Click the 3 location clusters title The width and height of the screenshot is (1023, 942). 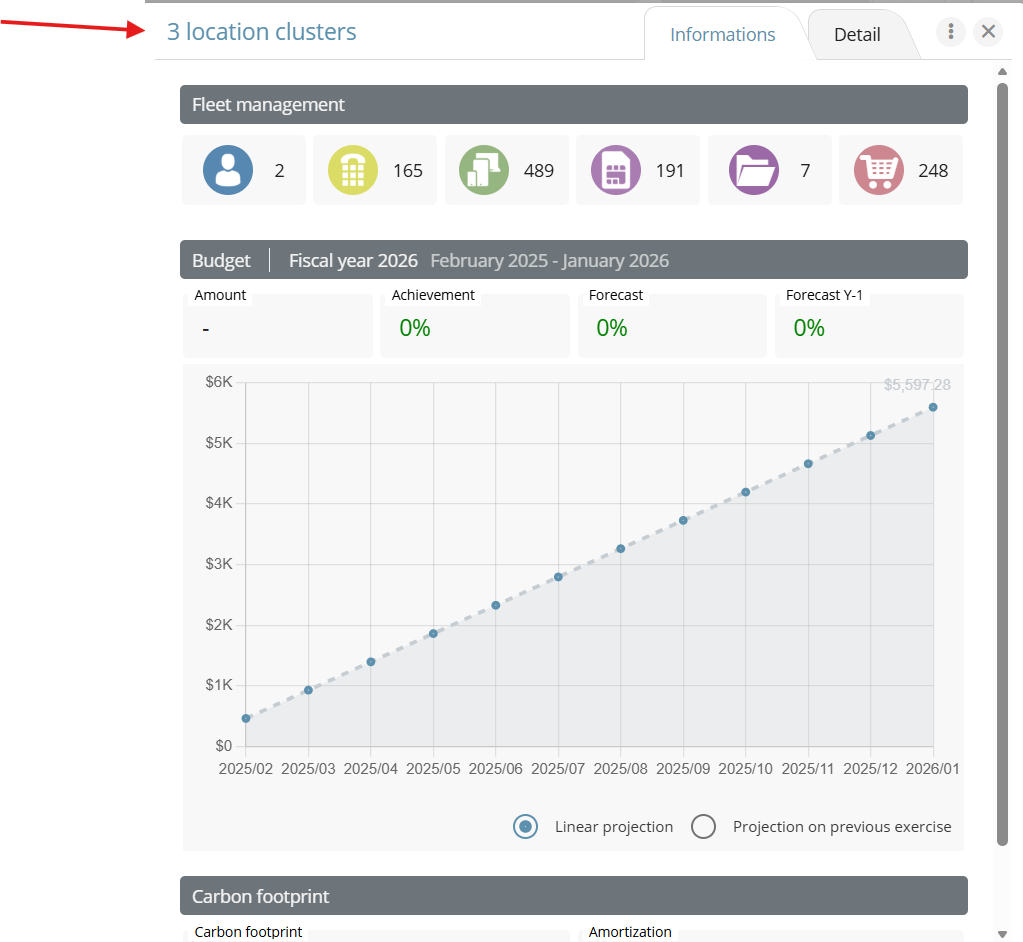click(x=261, y=32)
